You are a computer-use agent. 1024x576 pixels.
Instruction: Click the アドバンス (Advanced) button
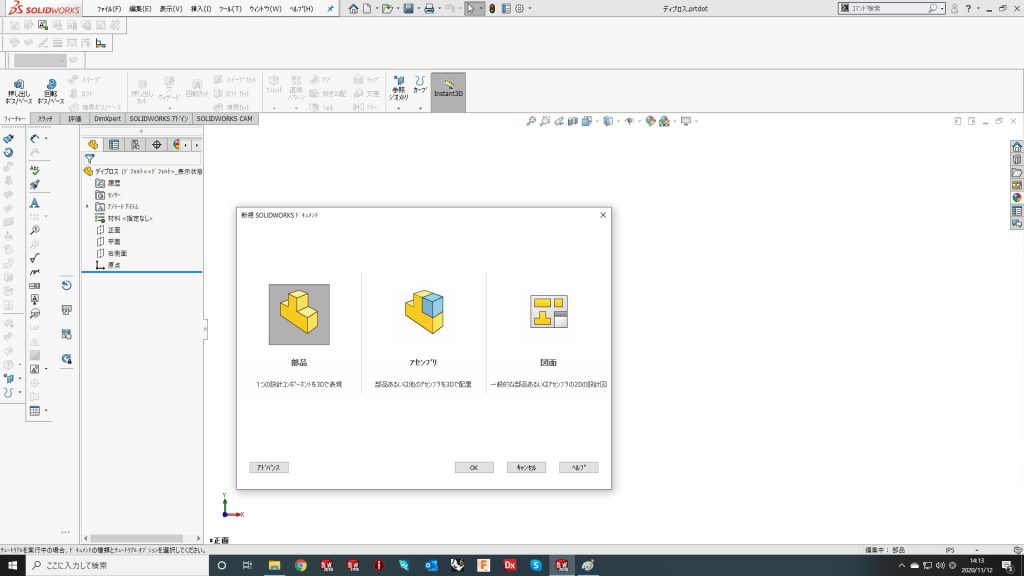pos(268,468)
